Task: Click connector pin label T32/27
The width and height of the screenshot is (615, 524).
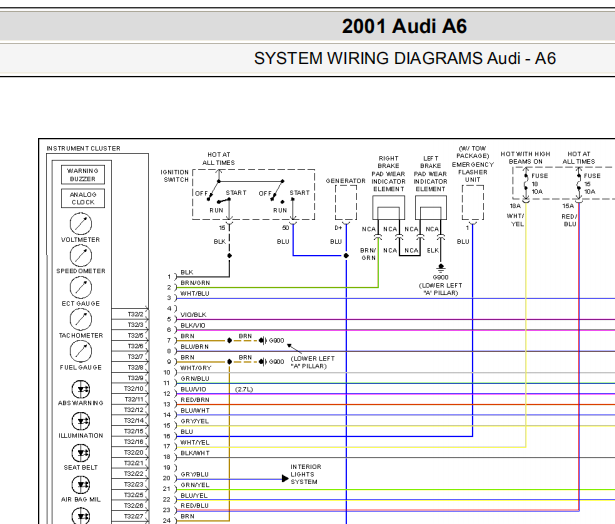Action: 134,516
